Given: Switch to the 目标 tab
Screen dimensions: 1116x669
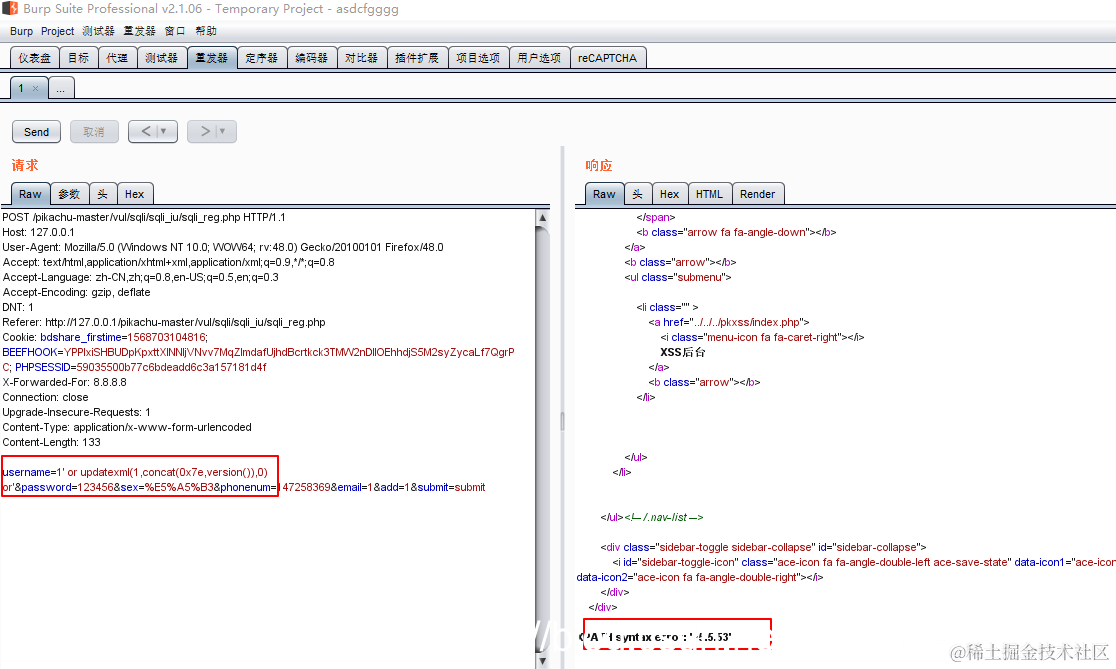Looking at the screenshot, I should point(78,58).
